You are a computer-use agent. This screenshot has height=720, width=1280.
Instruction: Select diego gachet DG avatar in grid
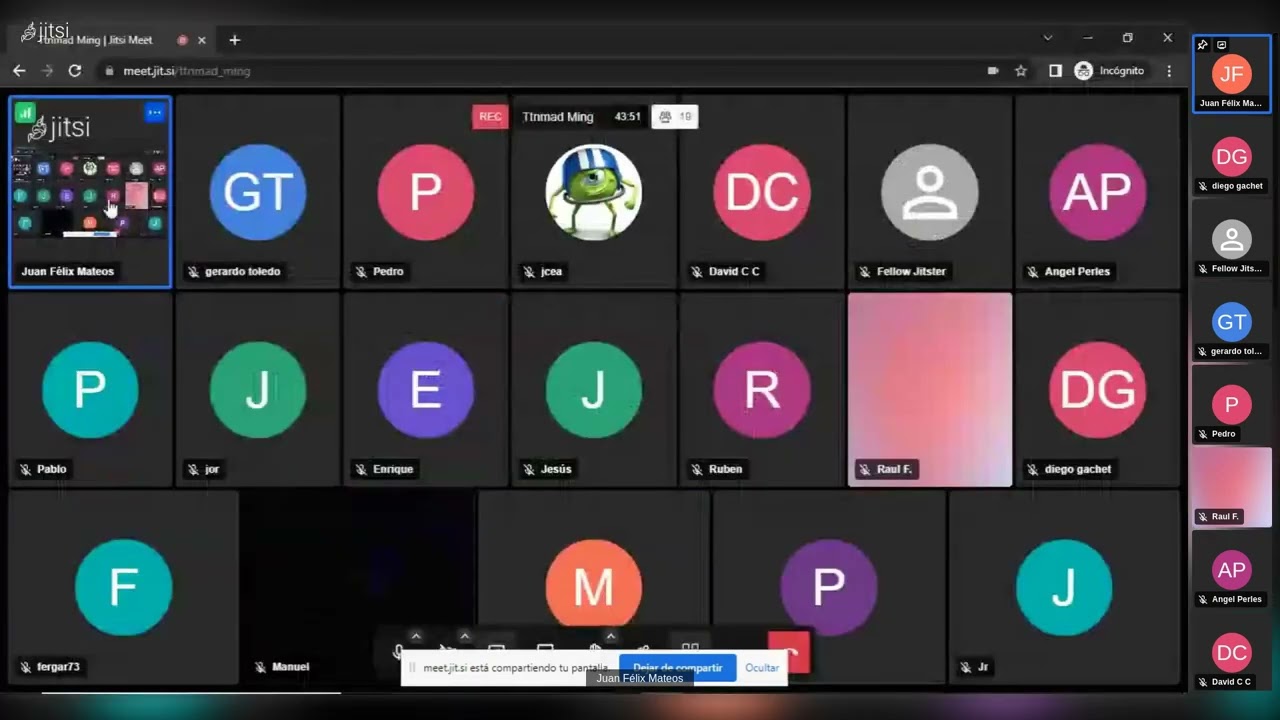[x=1098, y=390]
